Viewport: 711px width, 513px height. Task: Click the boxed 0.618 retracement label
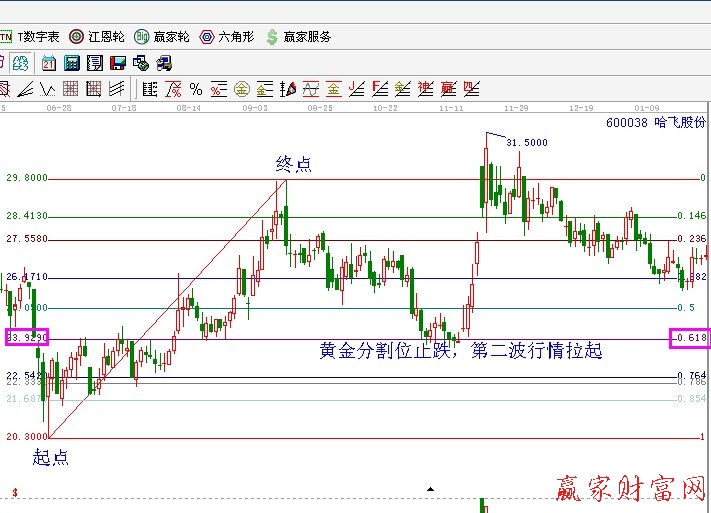coord(690,338)
